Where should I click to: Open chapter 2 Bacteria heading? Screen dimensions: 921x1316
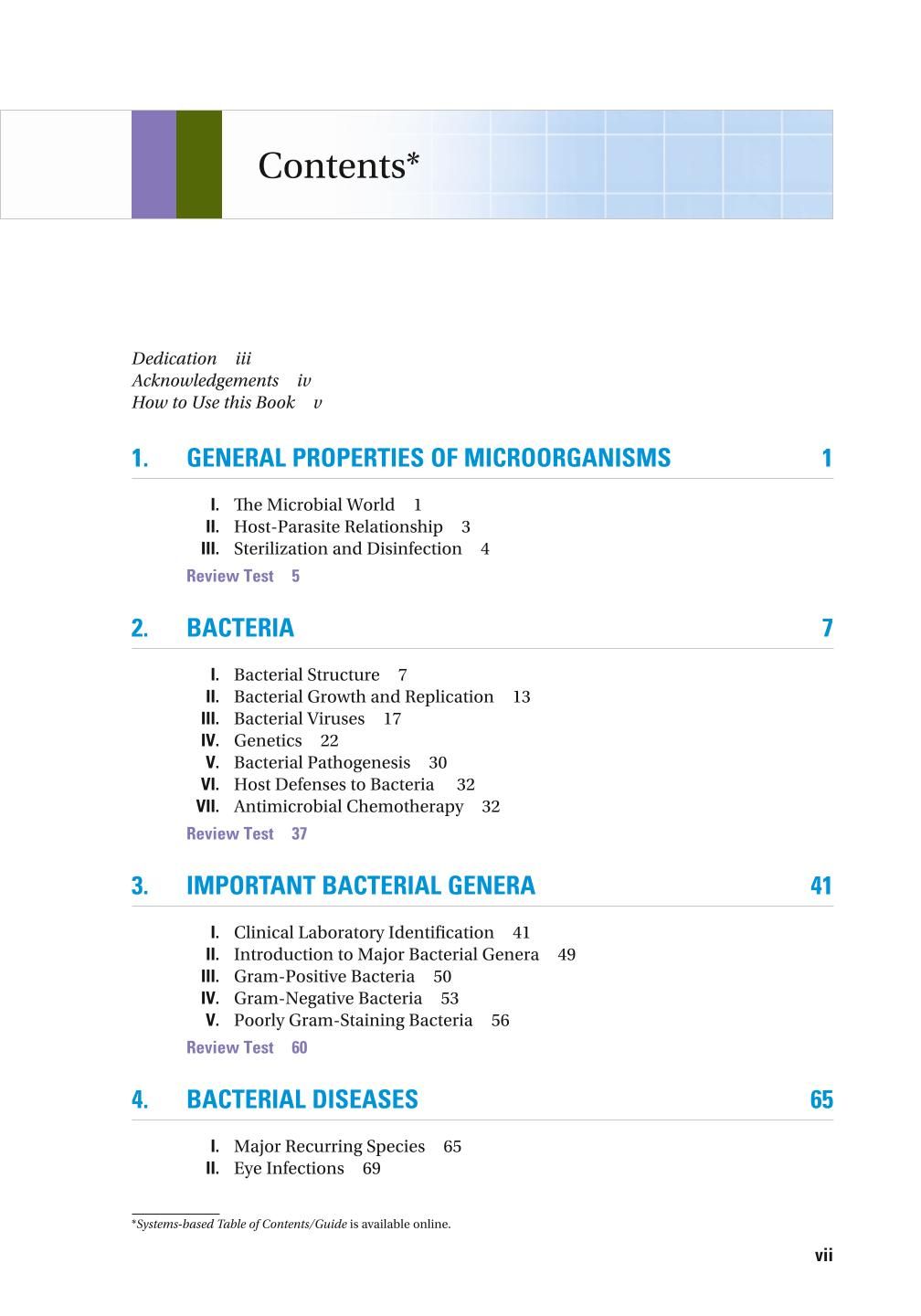click(240, 628)
